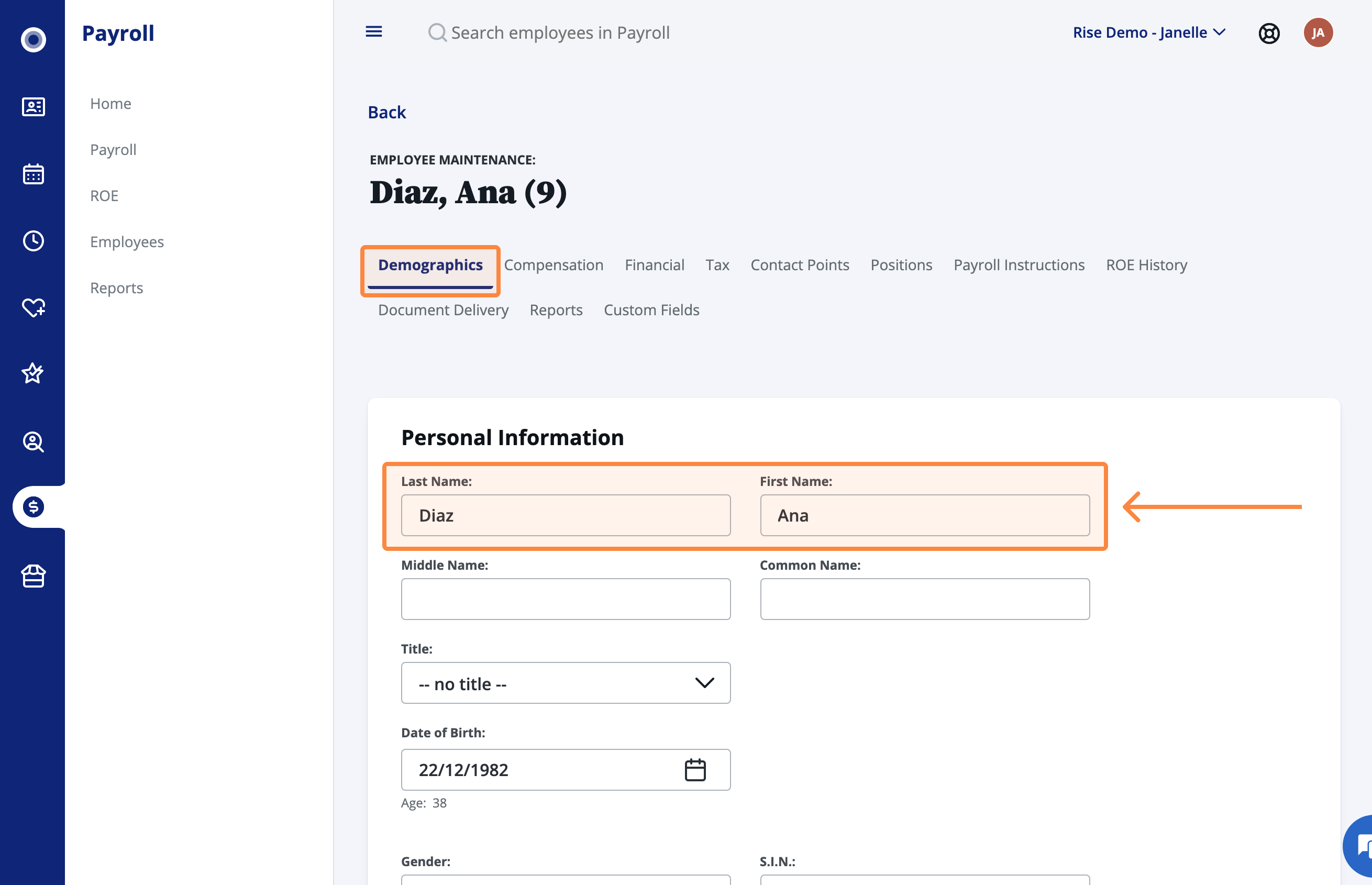The width and height of the screenshot is (1372, 885).
Task: Go to Home in Payroll menu
Action: point(110,104)
